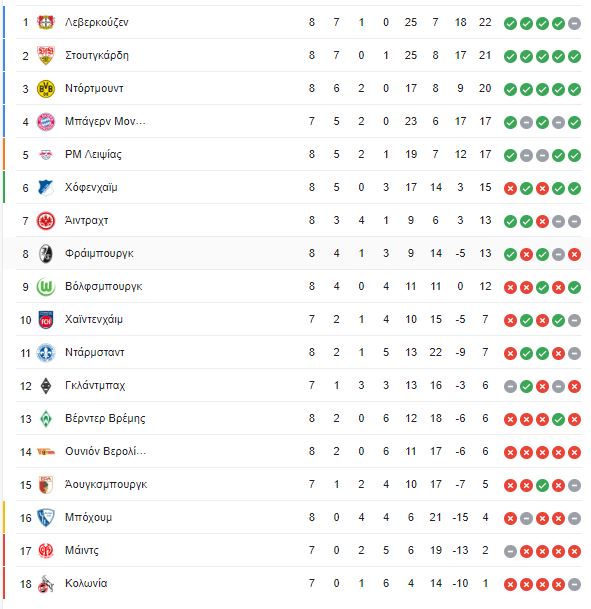Open the Wolfsburg green W logo

45,287
